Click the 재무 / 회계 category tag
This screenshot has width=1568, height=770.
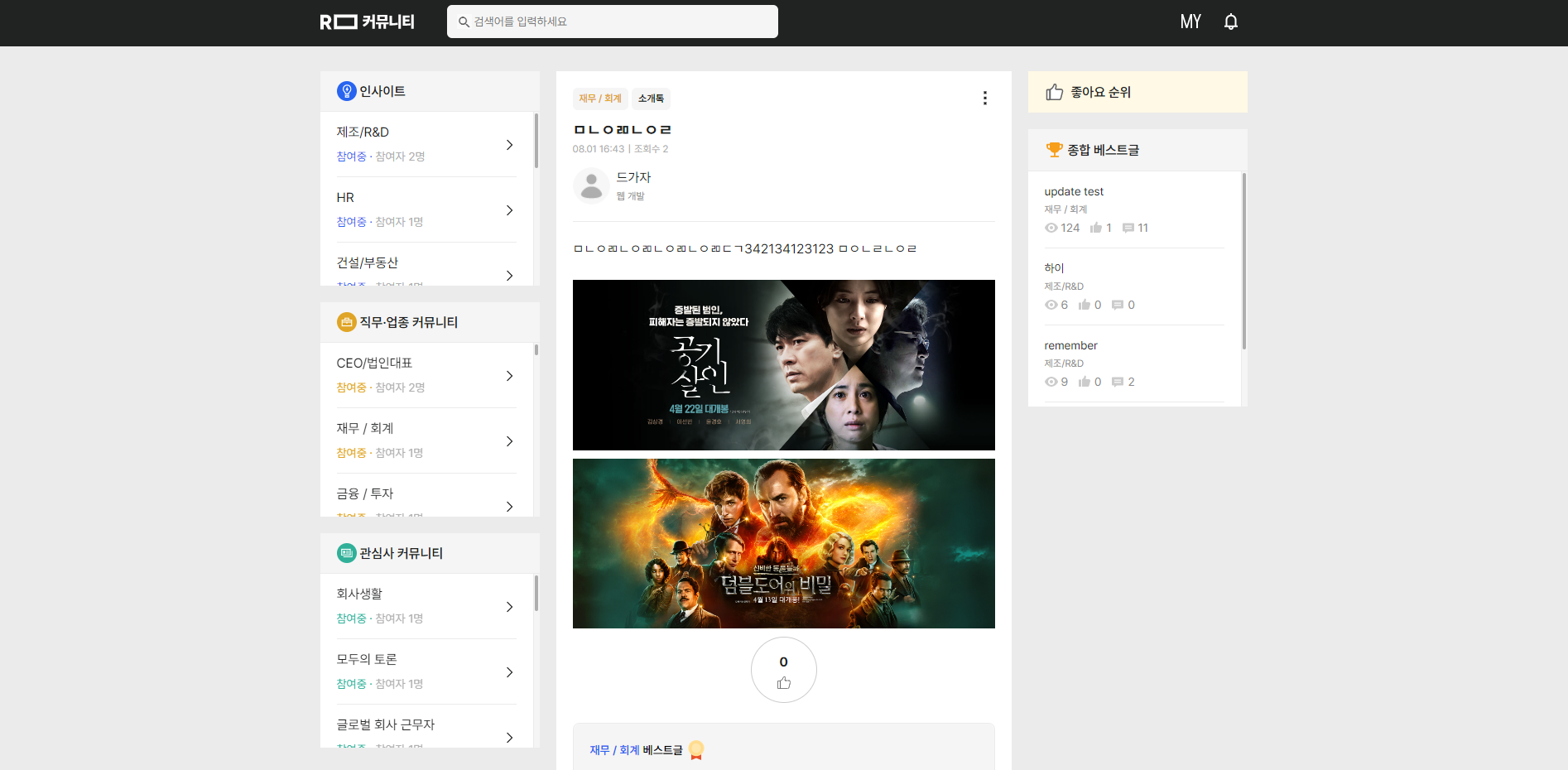(600, 99)
